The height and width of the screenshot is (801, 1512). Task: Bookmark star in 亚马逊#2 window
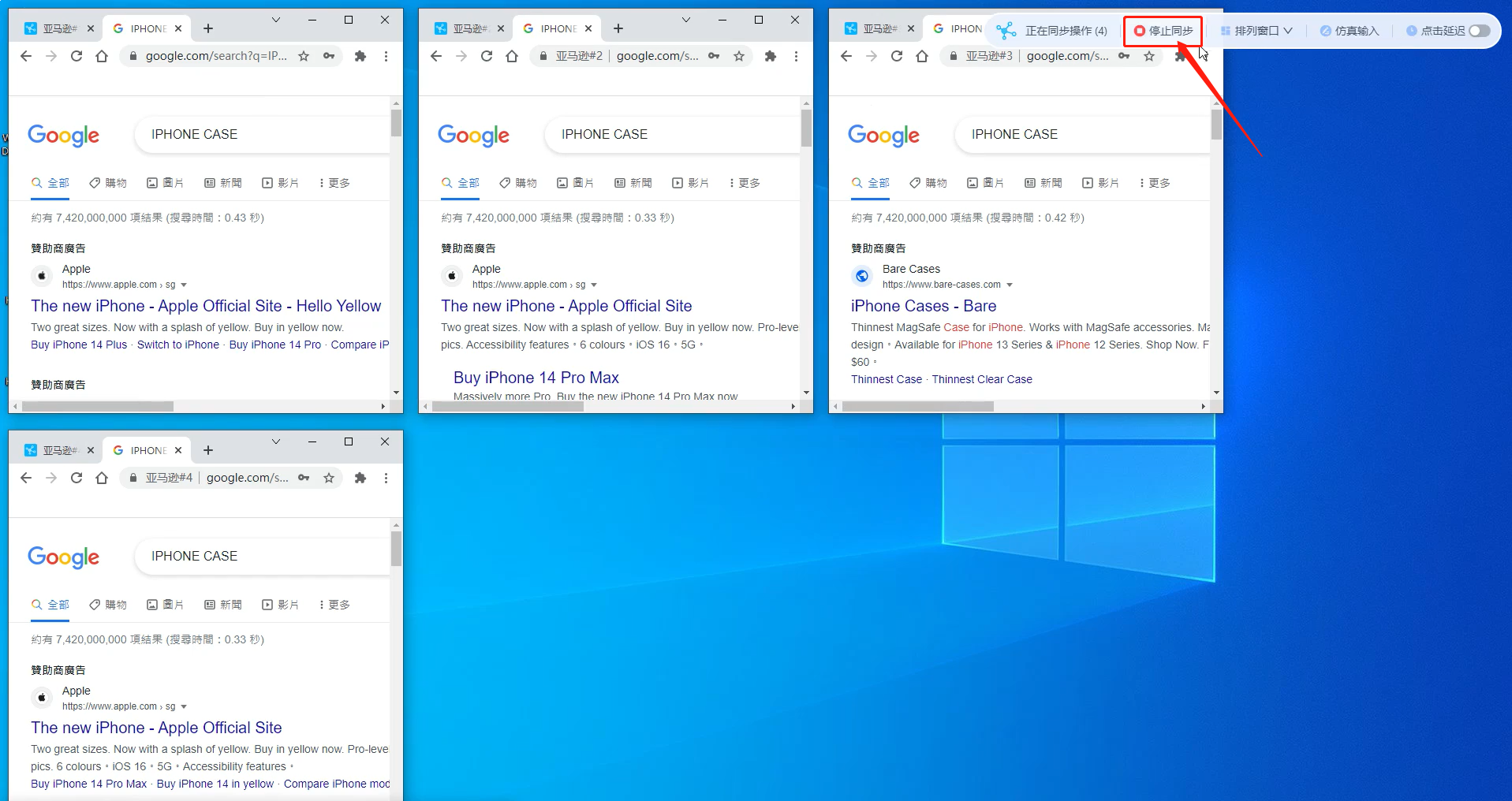click(x=739, y=56)
